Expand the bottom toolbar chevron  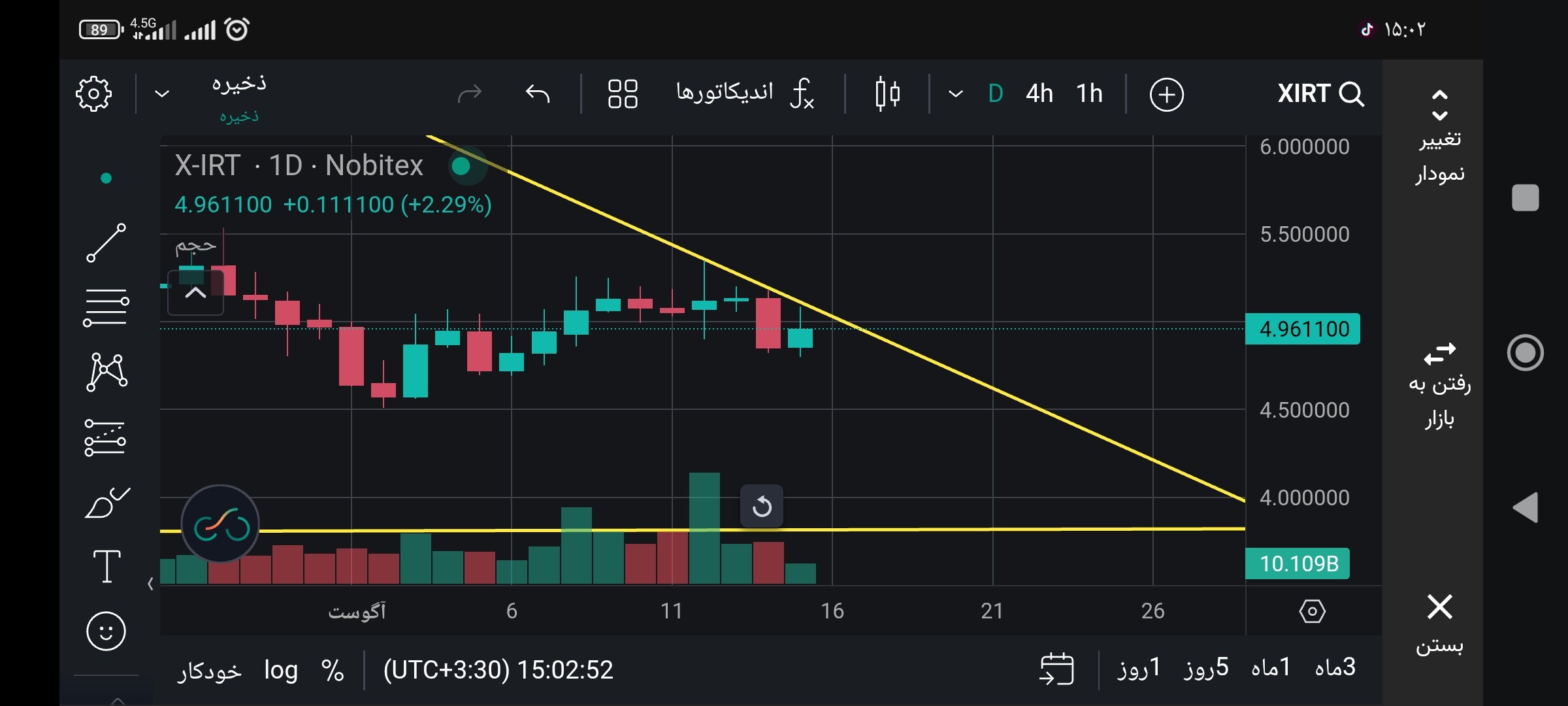pos(118,700)
